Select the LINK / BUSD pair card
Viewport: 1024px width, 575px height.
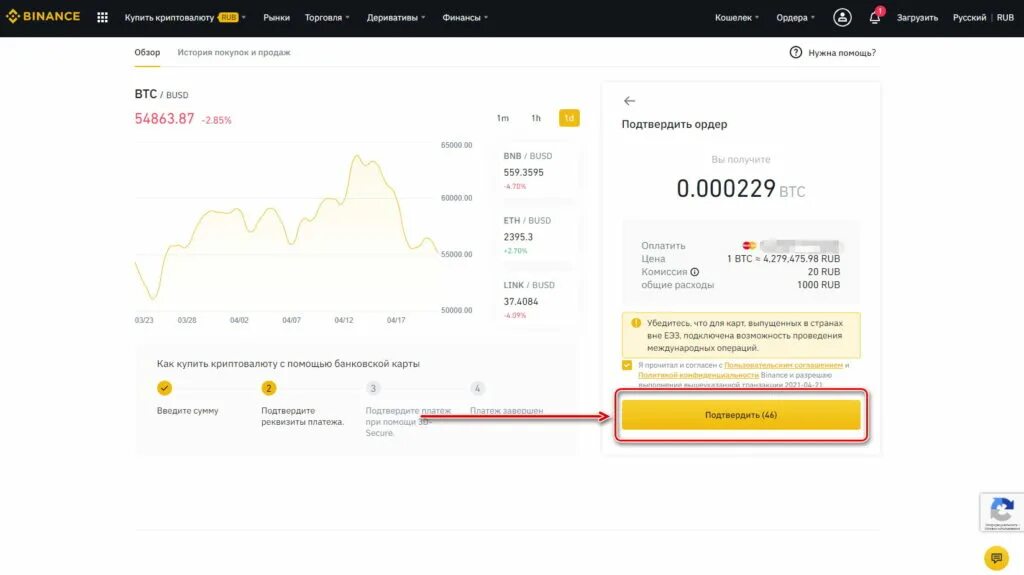click(537, 300)
